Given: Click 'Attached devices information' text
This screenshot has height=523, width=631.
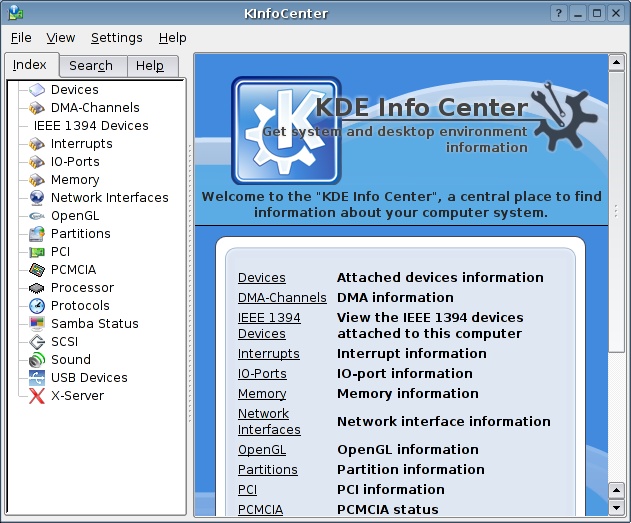Looking at the screenshot, I should (x=440, y=278).
